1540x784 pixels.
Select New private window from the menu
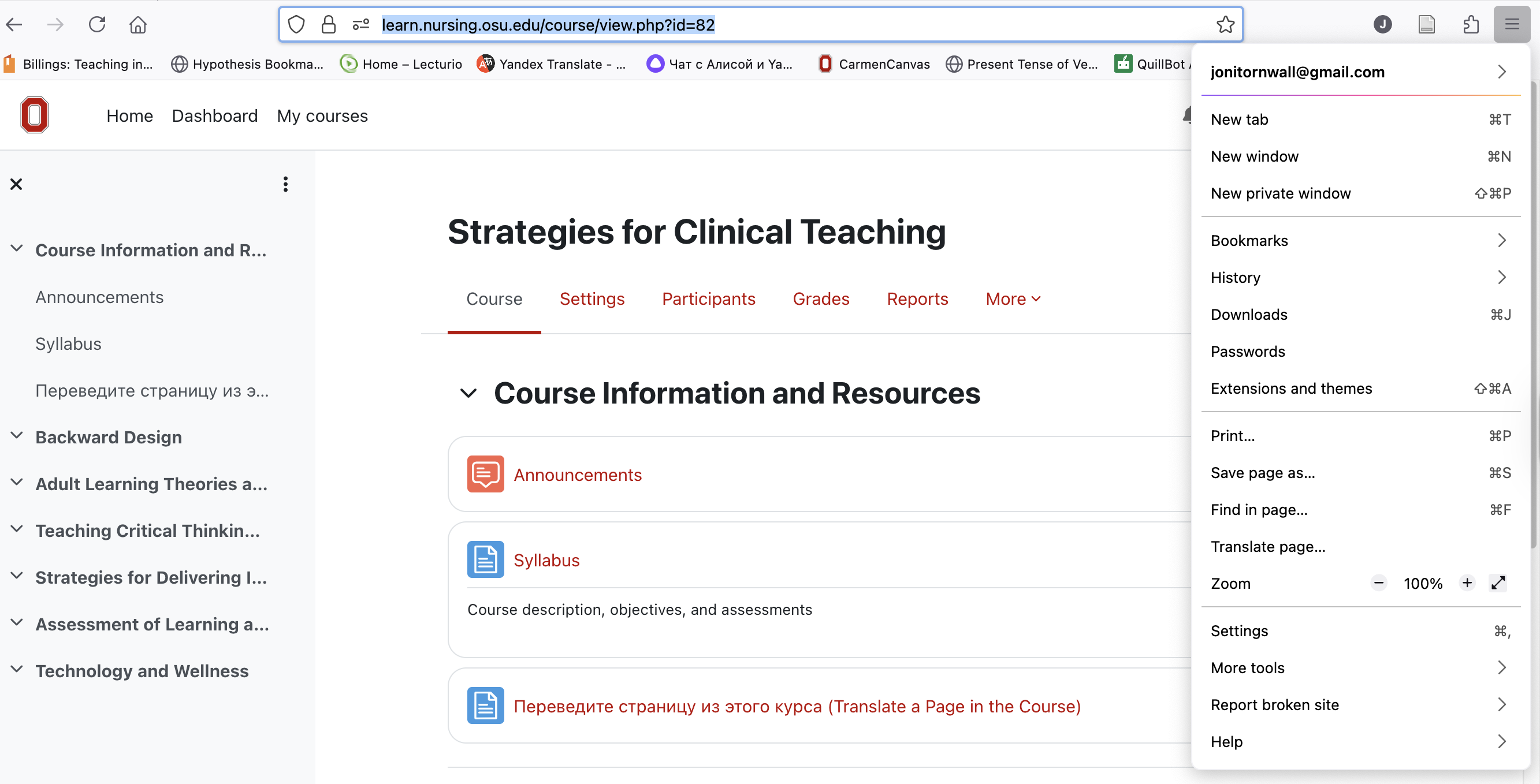1281,193
